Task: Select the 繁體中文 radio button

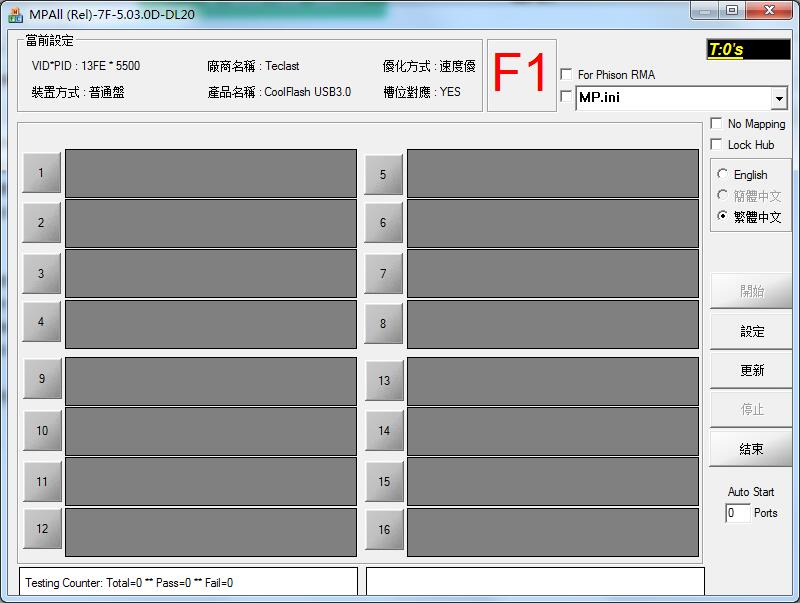Action: pyautogui.click(x=723, y=217)
